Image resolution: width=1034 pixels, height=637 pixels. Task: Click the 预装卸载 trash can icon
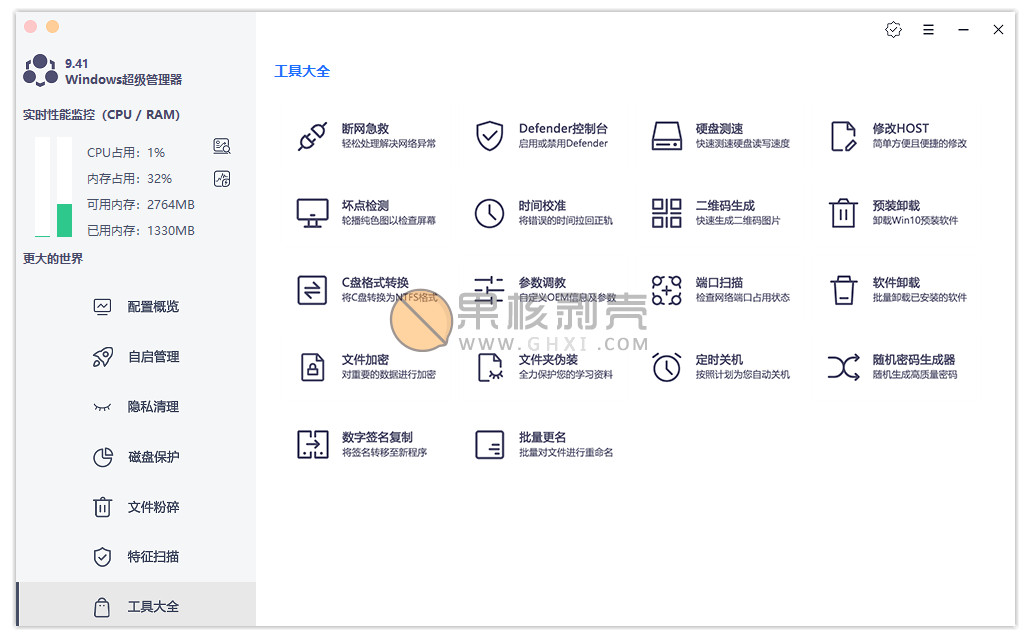pyautogui.click(x=843, y=213)
